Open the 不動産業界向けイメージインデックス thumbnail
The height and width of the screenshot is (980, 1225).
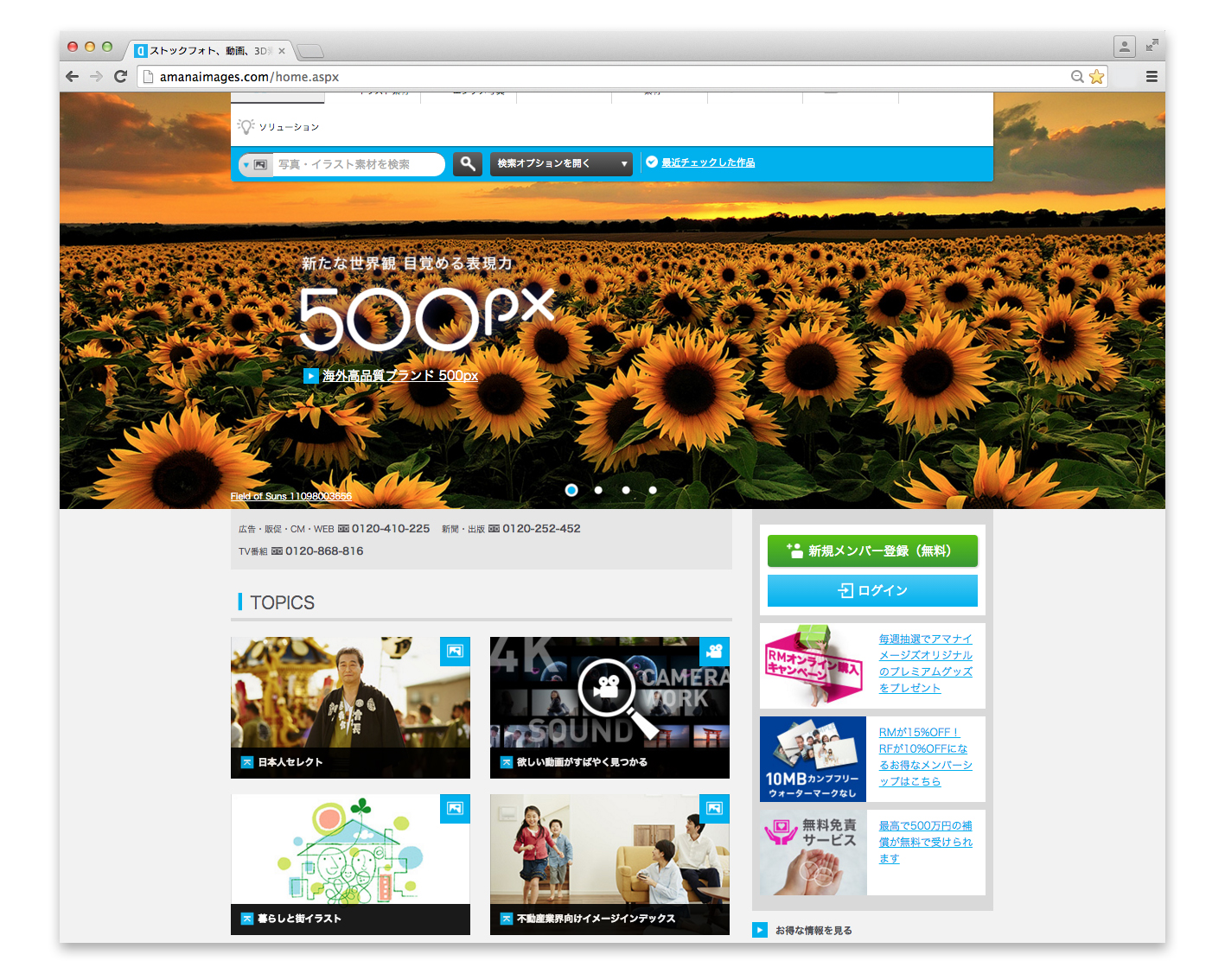[609, 864]
